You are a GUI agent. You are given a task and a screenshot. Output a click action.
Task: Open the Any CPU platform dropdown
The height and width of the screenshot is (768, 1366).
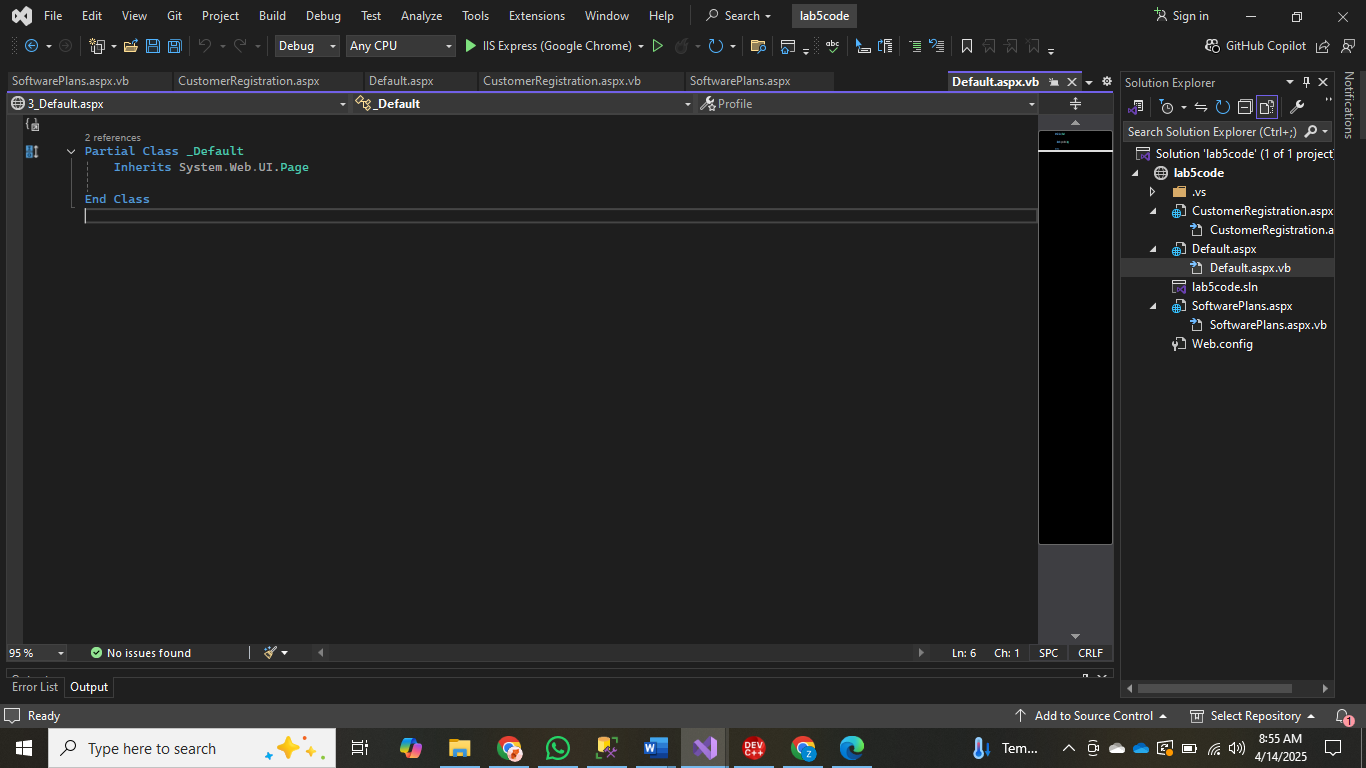[x=449, y=46]
